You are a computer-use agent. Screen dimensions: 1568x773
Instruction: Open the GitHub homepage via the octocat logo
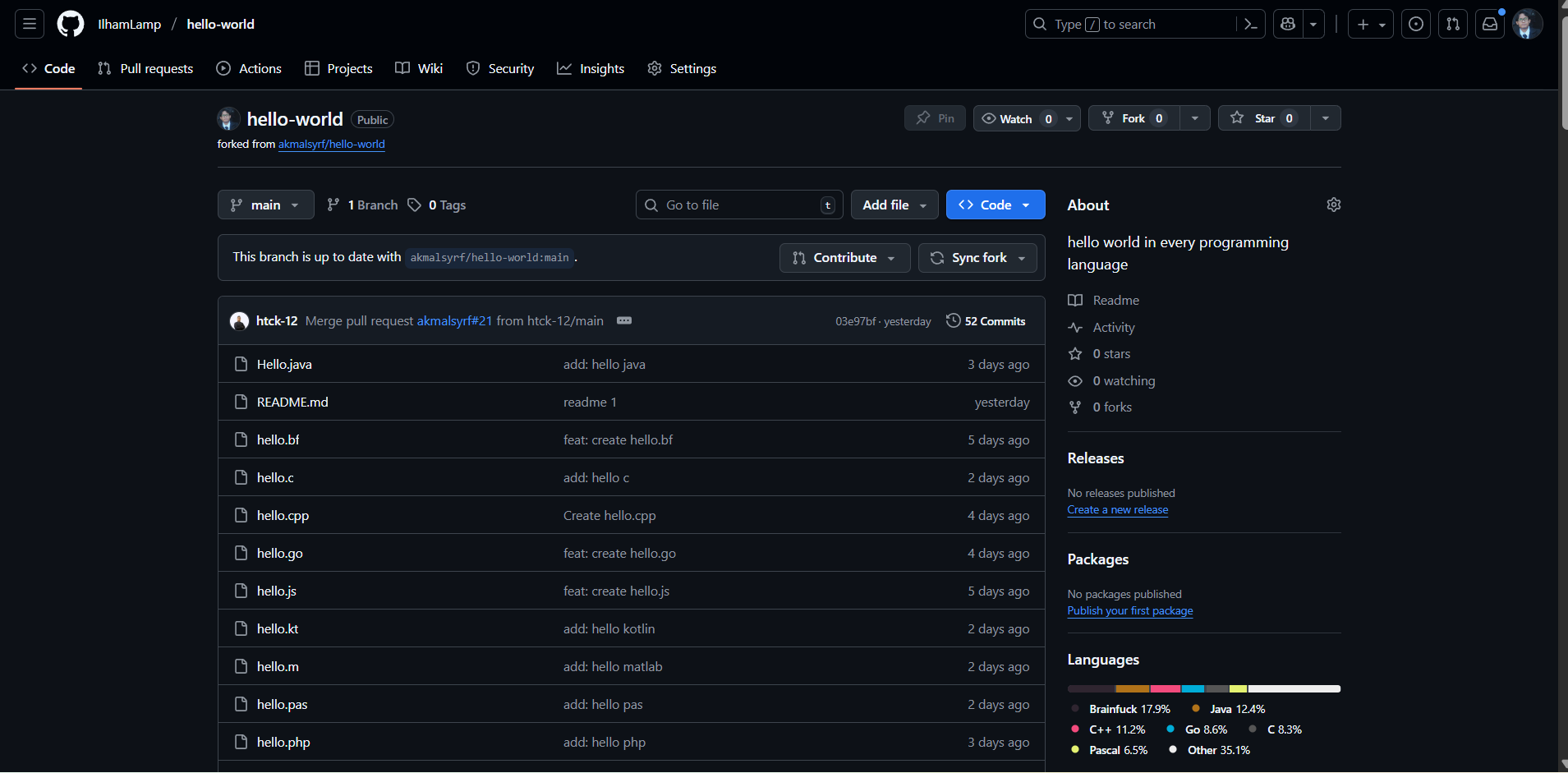point(70,24)
